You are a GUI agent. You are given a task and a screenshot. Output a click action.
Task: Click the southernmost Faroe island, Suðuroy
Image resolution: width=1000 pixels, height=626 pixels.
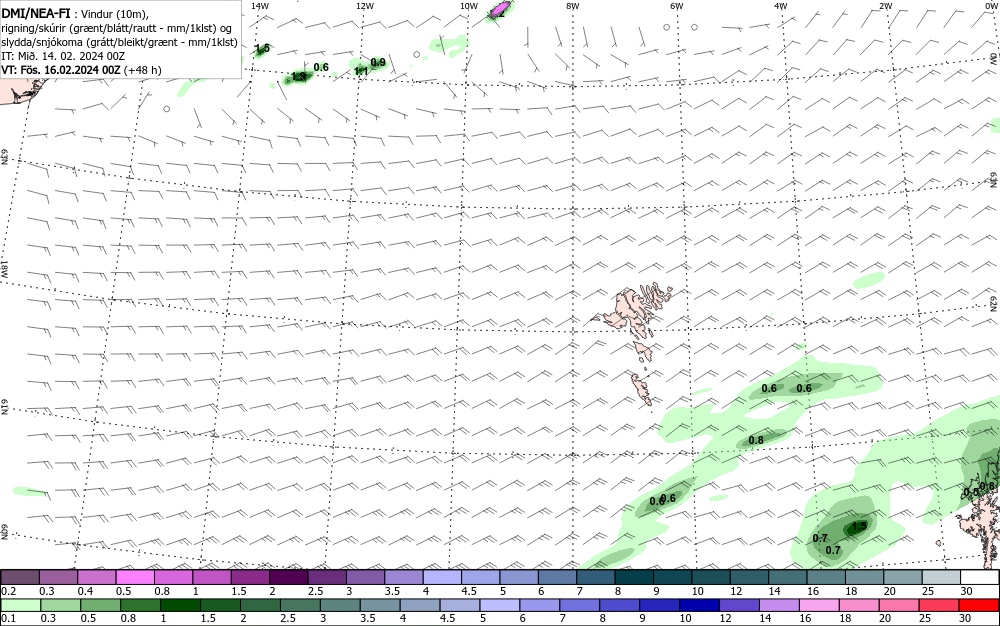point(642,389)
